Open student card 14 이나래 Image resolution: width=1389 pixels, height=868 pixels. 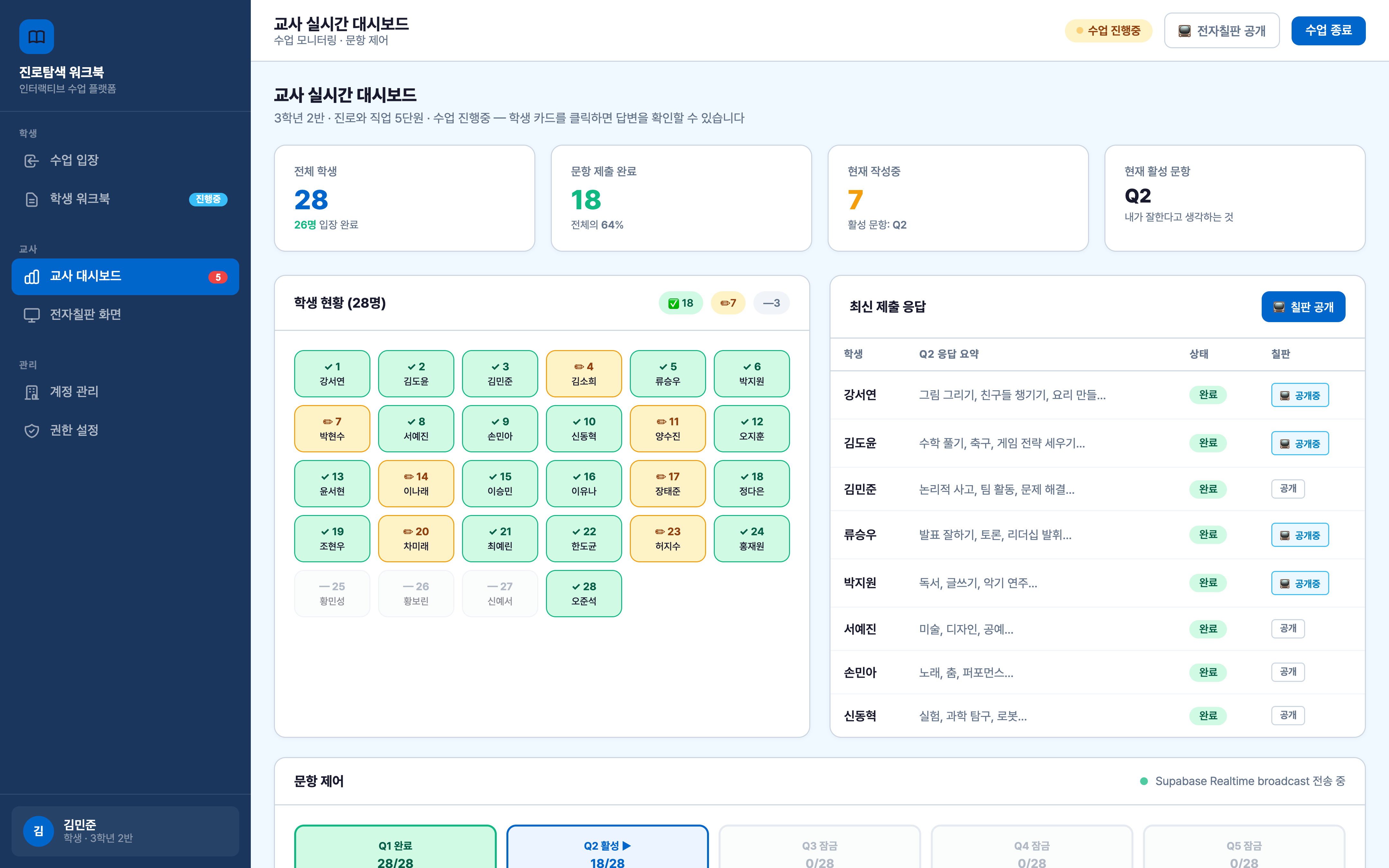tap(416, 484)
